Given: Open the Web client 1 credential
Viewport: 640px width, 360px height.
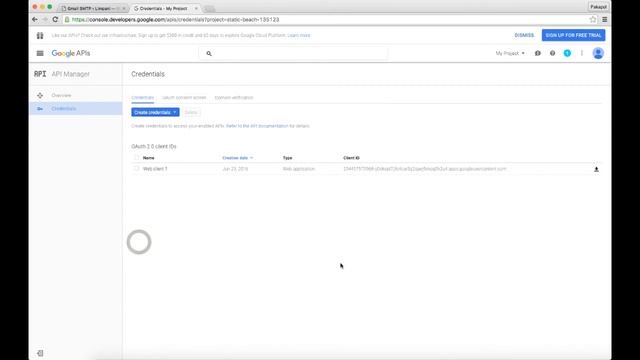Looking at the screenshot, I should (155, 169).
